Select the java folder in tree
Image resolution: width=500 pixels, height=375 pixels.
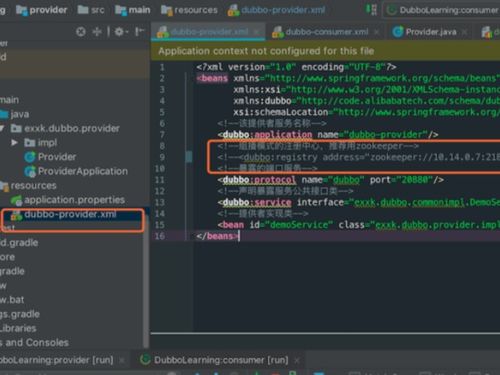click(20, 114)
